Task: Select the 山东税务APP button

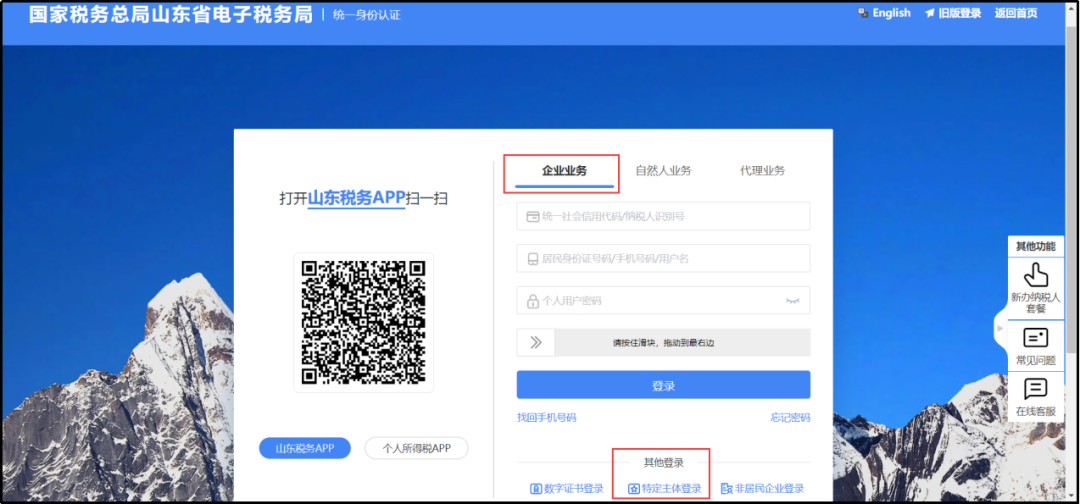Action: point(305,448)
